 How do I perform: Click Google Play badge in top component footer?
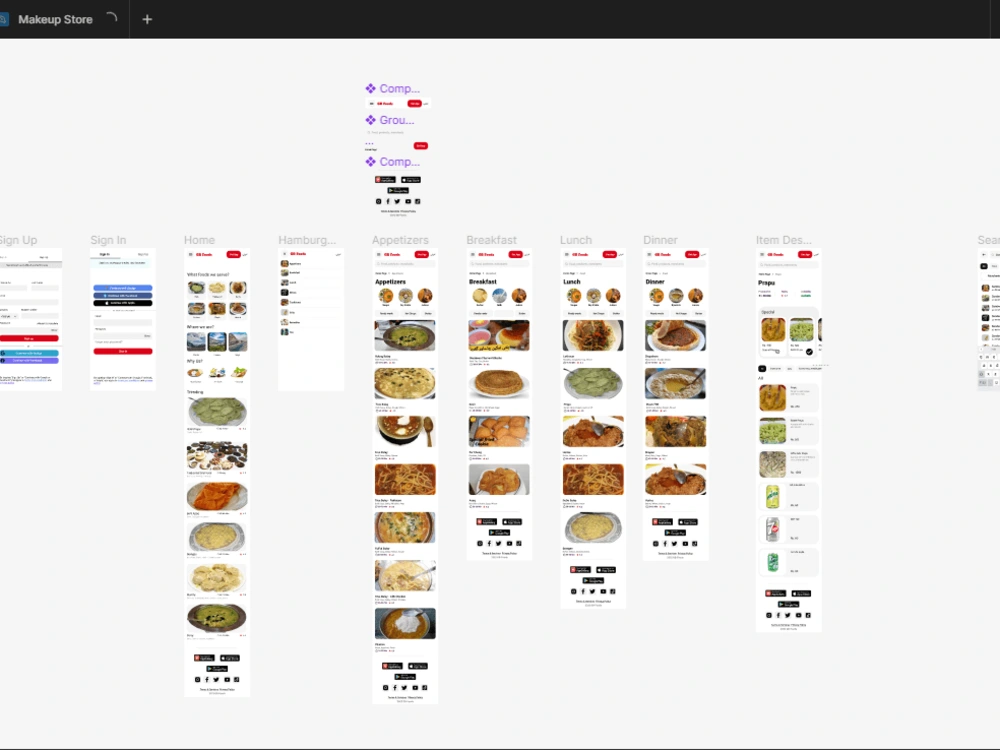click(398, 190)
